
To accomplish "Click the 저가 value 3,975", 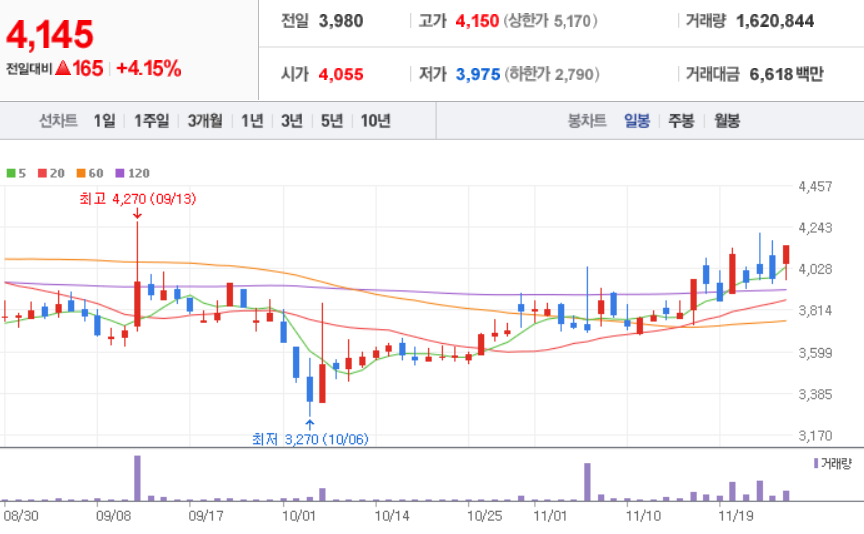I will tap(478, 74).
